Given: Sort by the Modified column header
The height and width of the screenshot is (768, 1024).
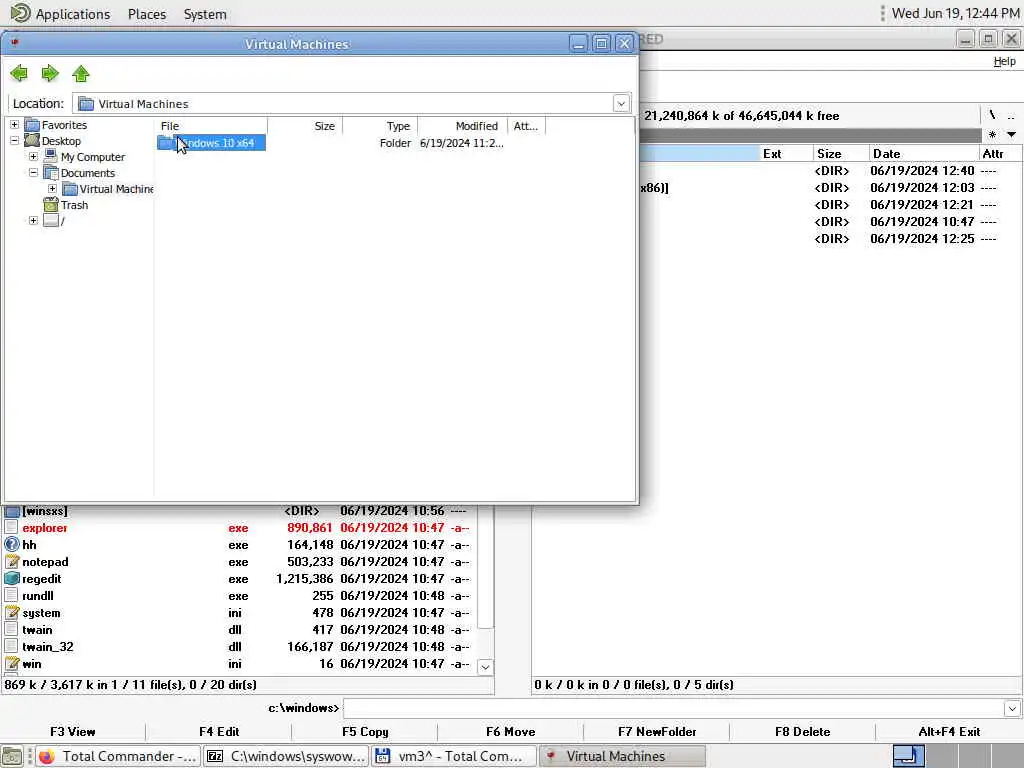Looking at the screenshot, I should click(x=462, y=125).
